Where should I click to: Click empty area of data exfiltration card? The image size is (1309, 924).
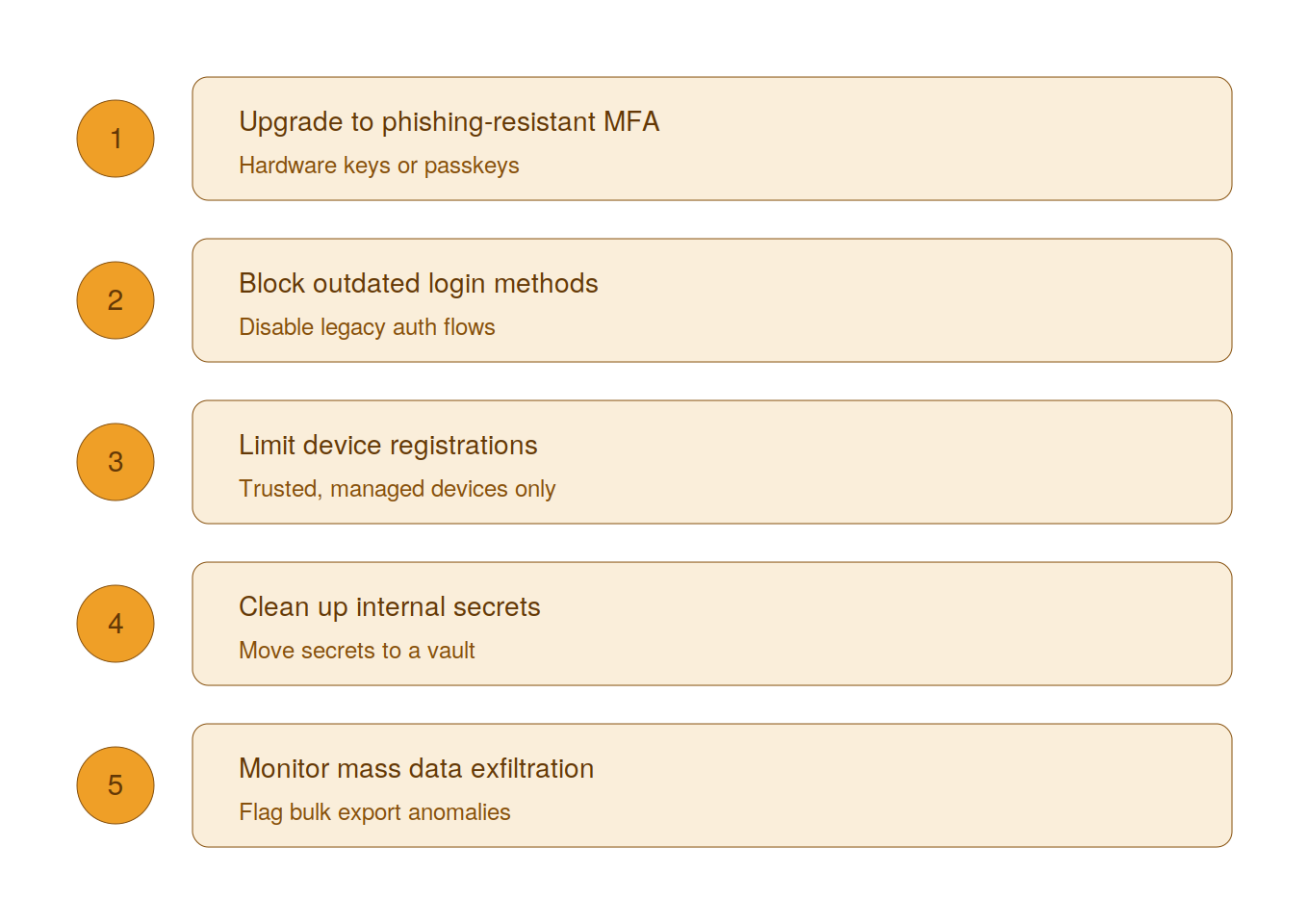pos(914,785)
